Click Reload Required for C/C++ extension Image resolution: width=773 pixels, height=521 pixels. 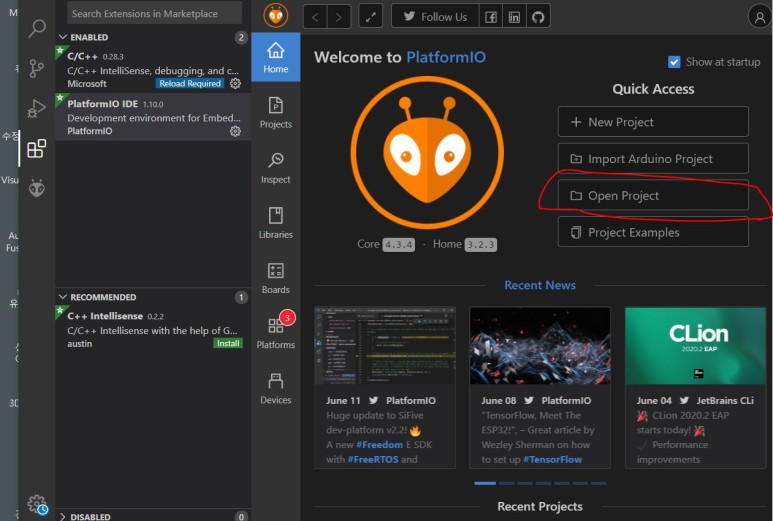click(x=190, y=83)
